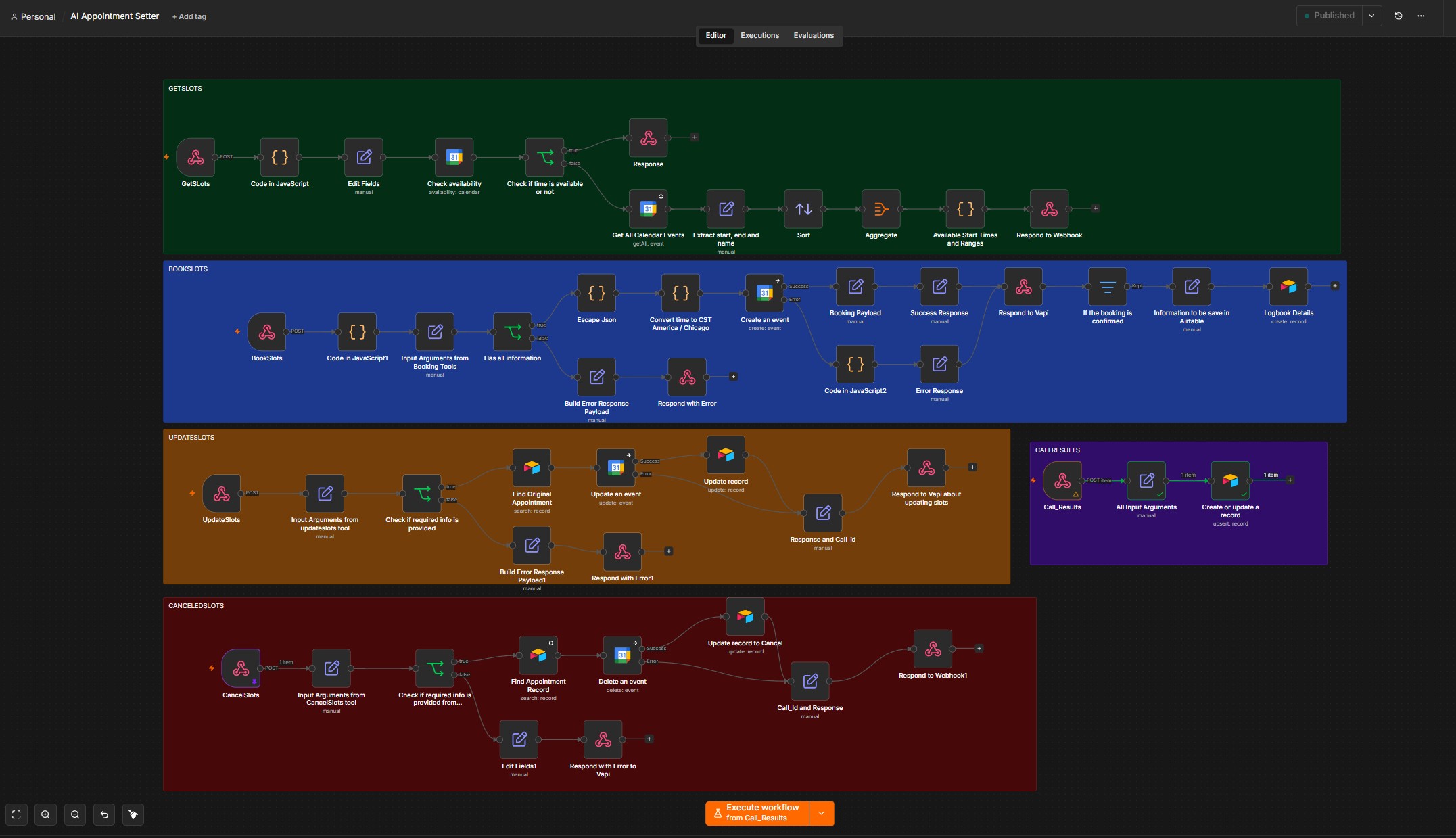This screenshot has height=838, width=1456.
Task: Zoom in on the workflow canvas
Action: coord(45,815)
